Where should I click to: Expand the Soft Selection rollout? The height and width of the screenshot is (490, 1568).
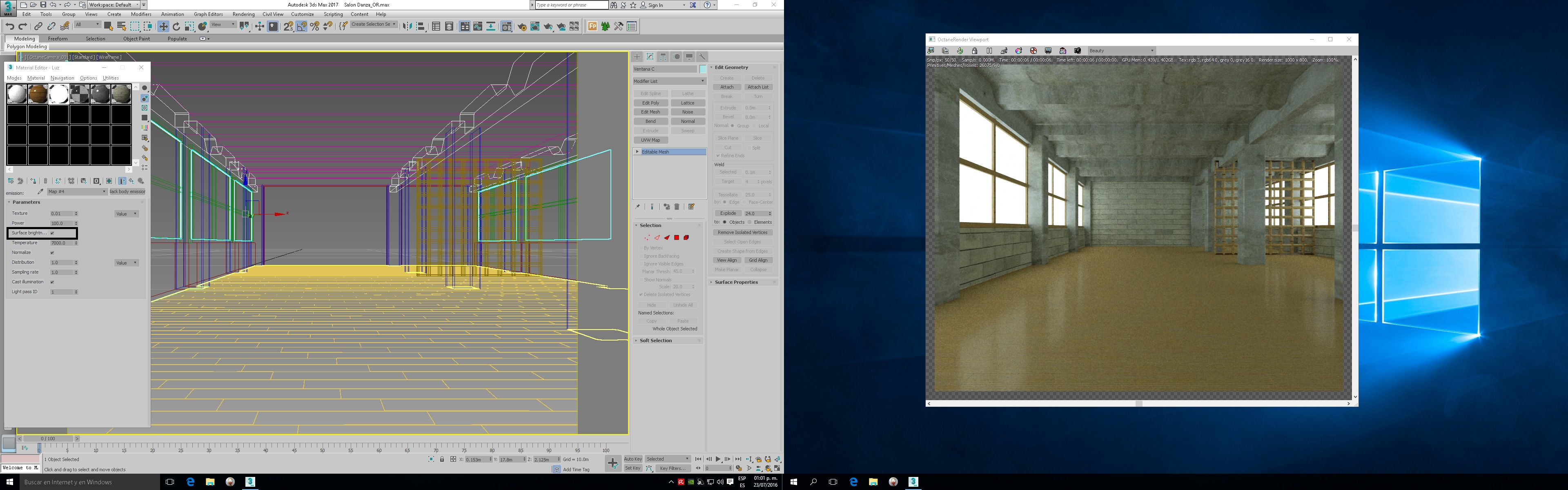(655, 341)
